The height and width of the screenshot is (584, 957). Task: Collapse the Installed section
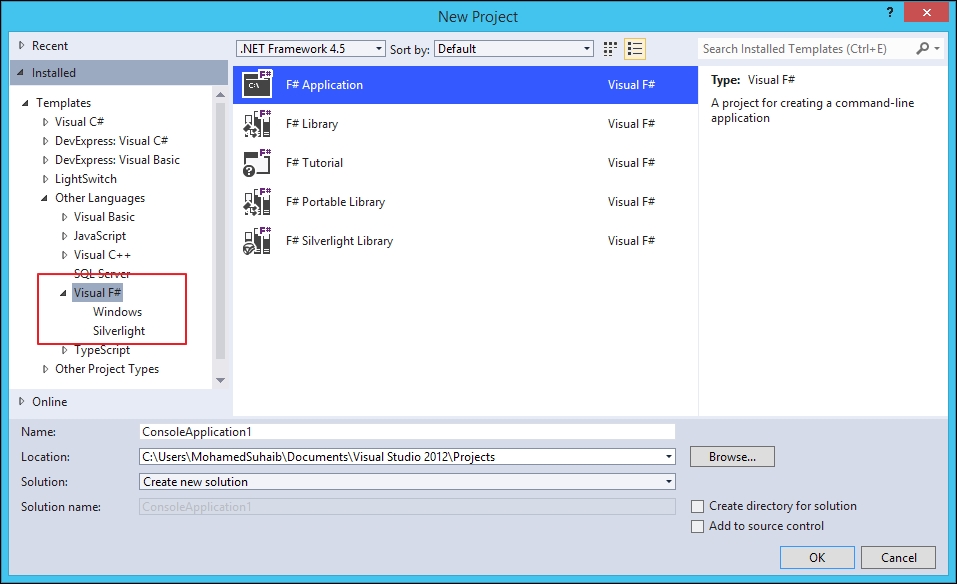[21, 73]
